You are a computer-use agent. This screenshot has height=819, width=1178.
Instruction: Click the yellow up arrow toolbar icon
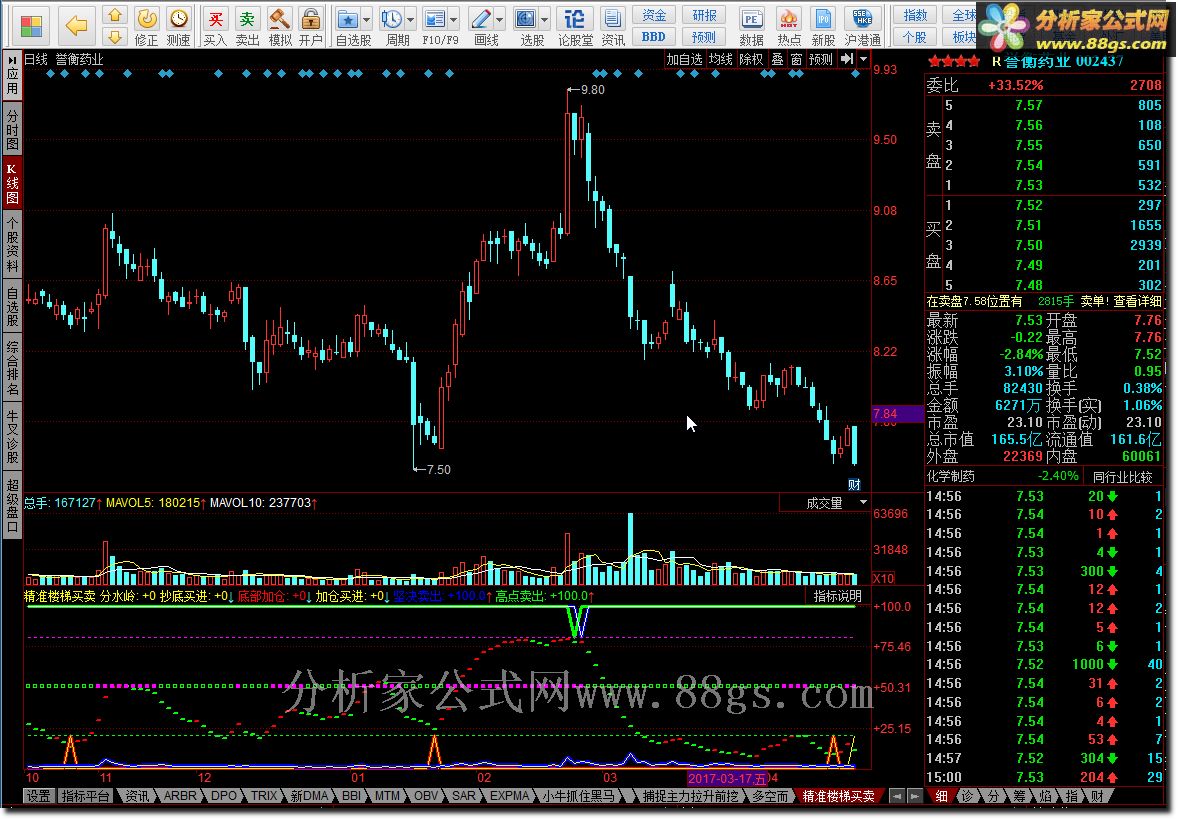coord(114,16)
